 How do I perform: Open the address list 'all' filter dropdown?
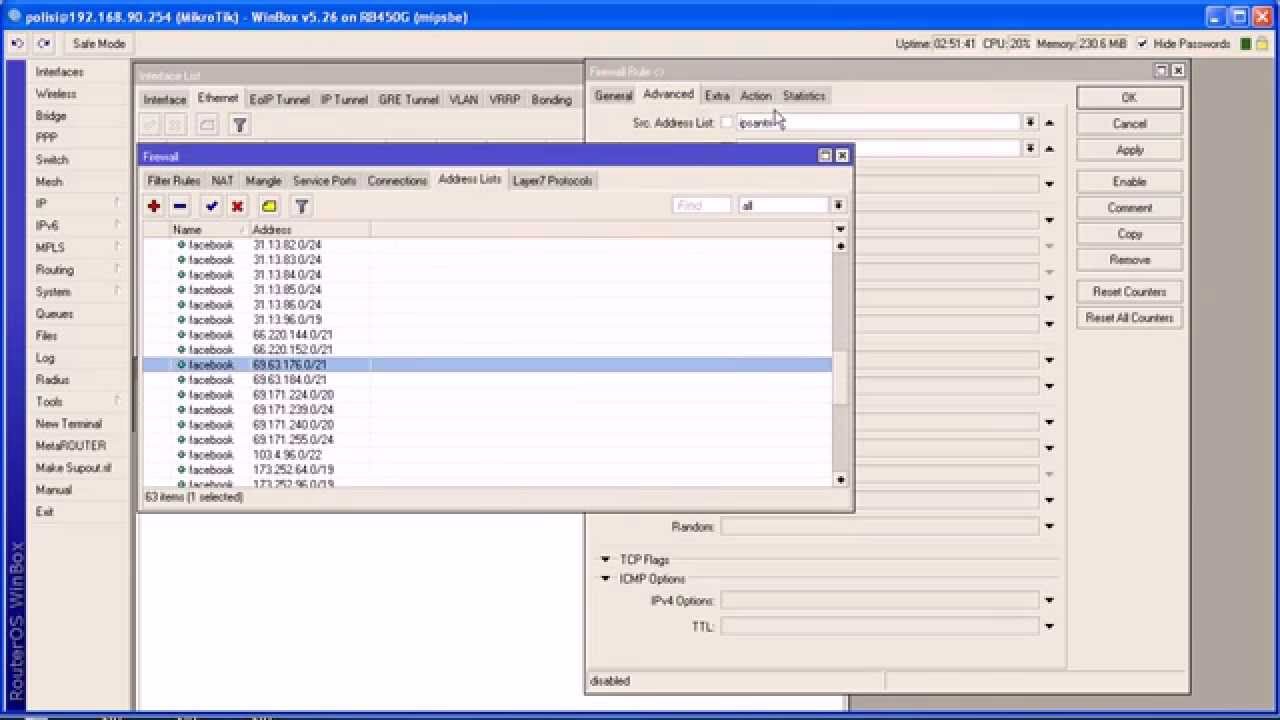839,205
